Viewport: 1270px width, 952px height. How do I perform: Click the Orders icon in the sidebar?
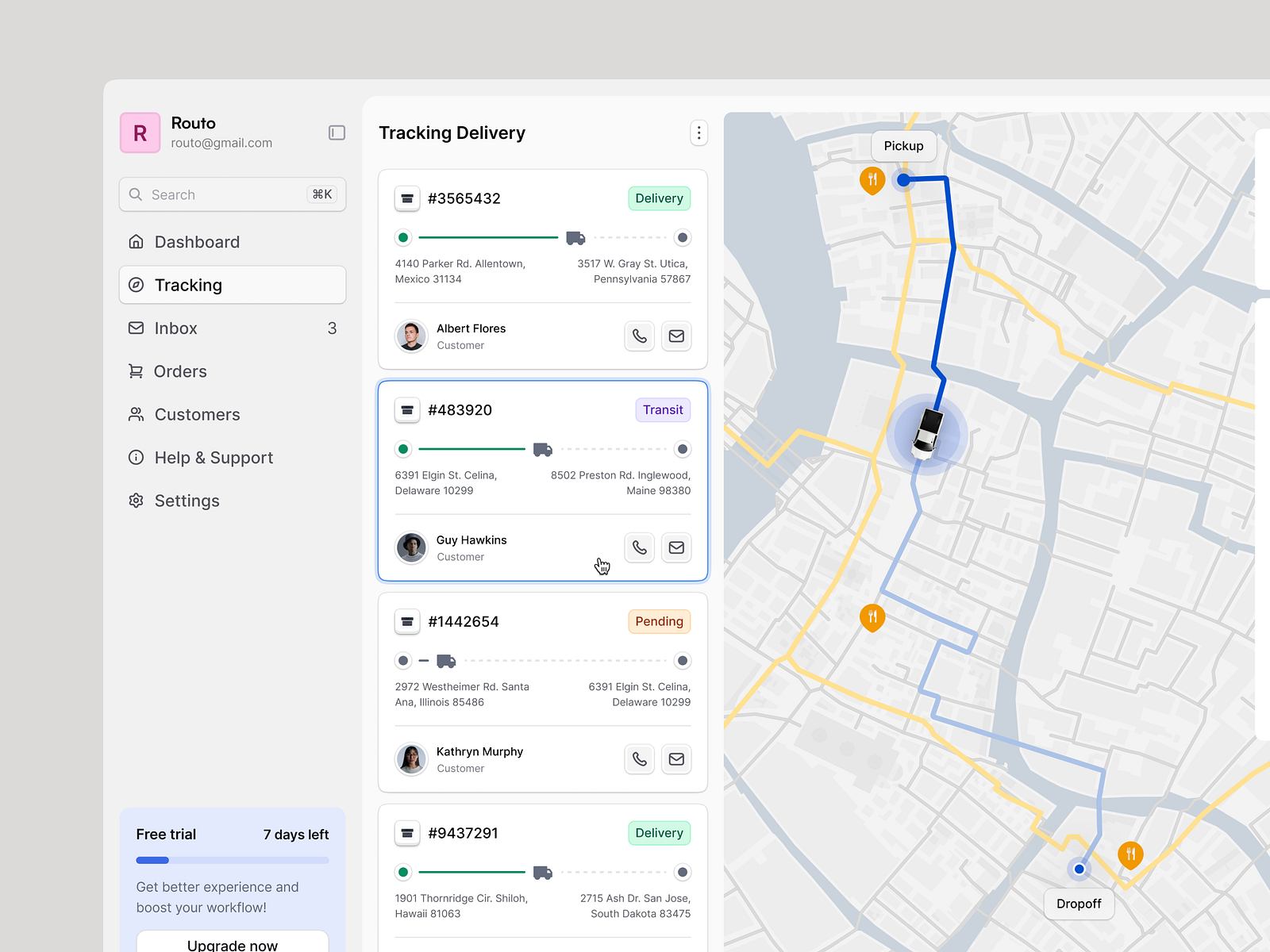[x=136, y=370]
